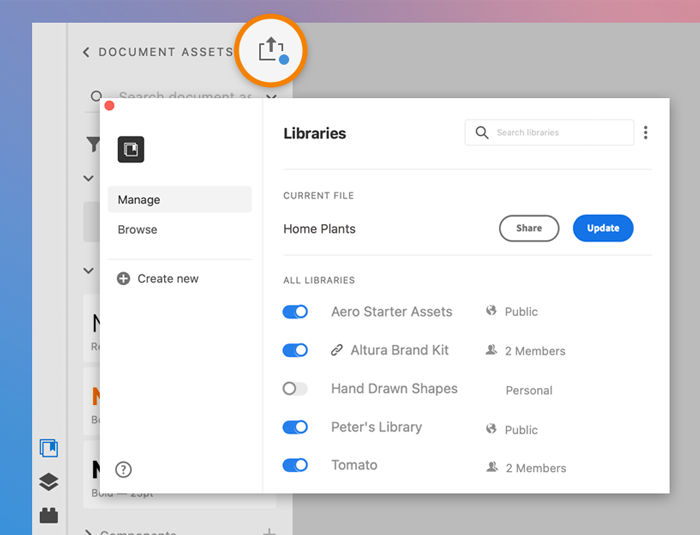Turn off Peter's Library toggle
The image size is (700, 535).
coord(295,427)
